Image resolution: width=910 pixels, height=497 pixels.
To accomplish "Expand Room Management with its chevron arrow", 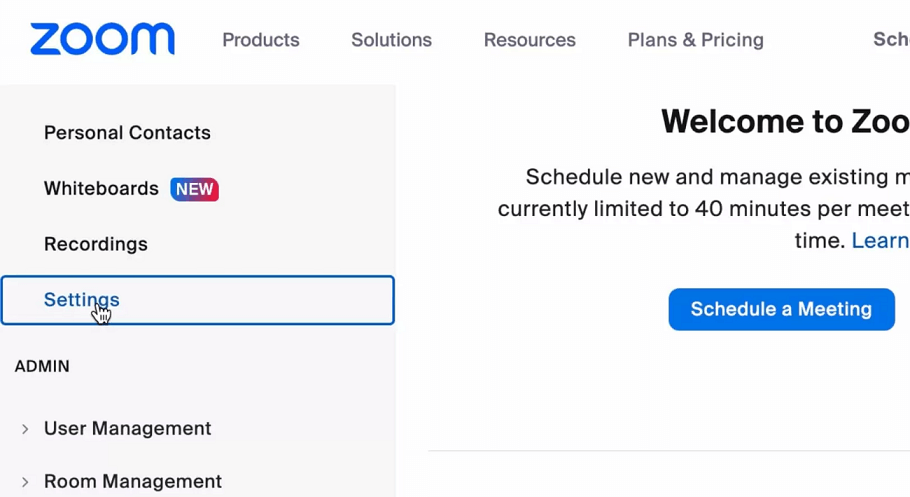I will coord(25,482).
